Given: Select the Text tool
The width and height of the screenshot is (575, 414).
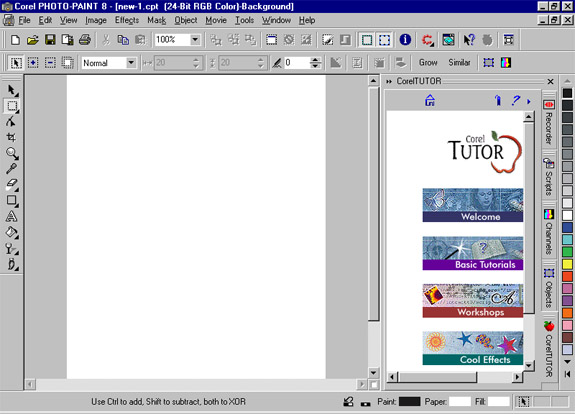Looking at the screenshot, I should coord(11,216).
